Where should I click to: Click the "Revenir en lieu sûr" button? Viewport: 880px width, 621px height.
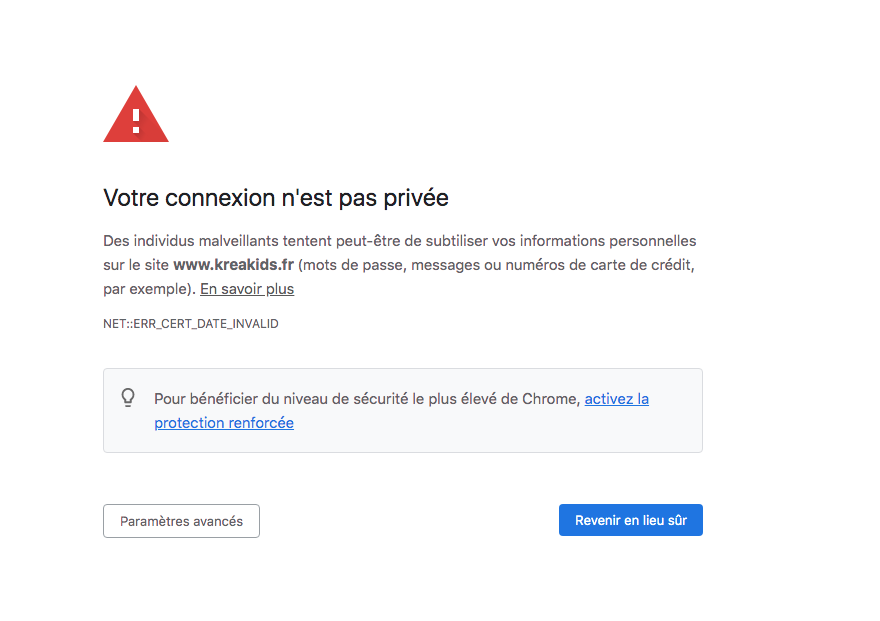[x=630, y=520]
